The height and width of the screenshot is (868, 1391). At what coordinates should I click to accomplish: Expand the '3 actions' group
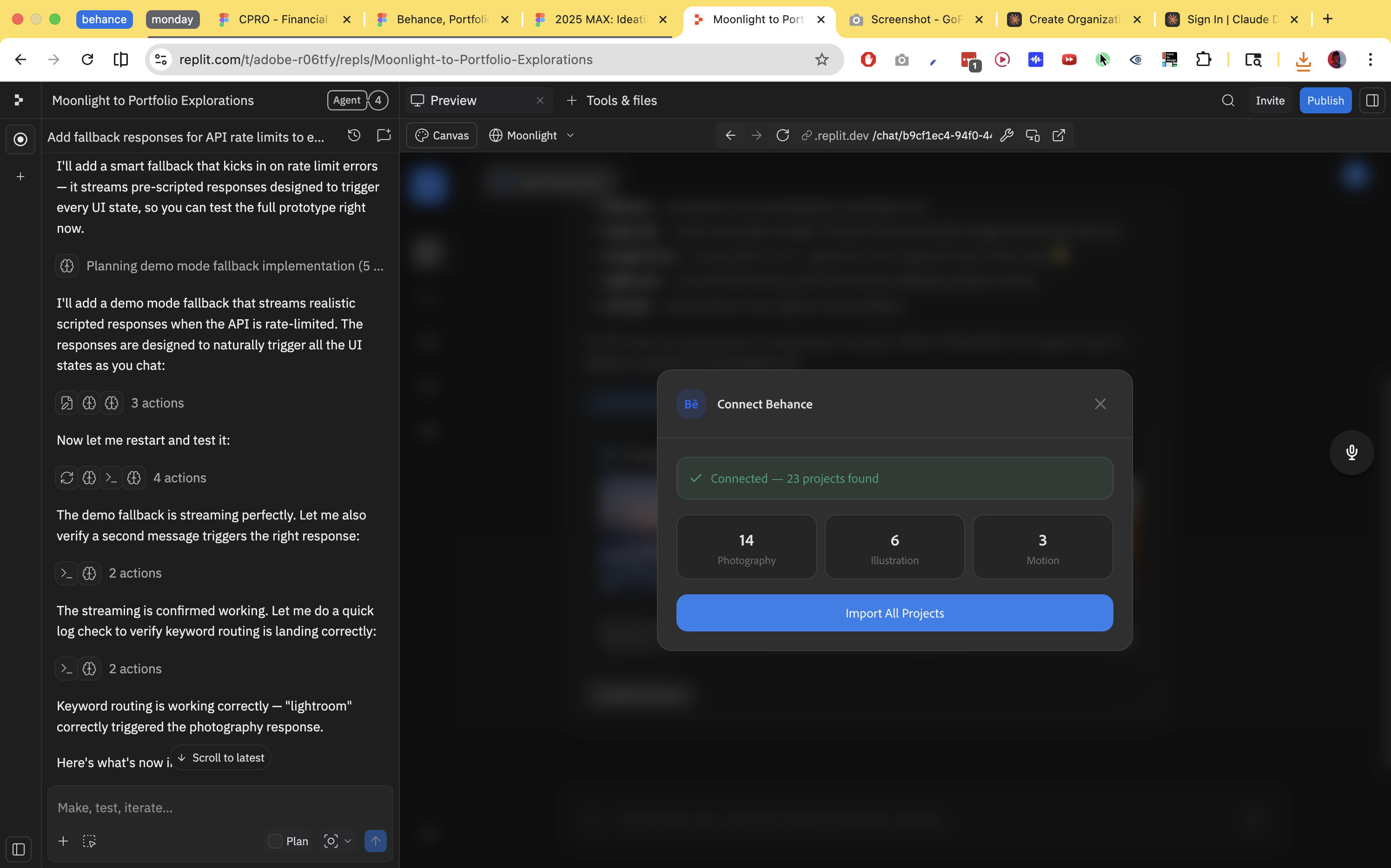tap(120, 403)
